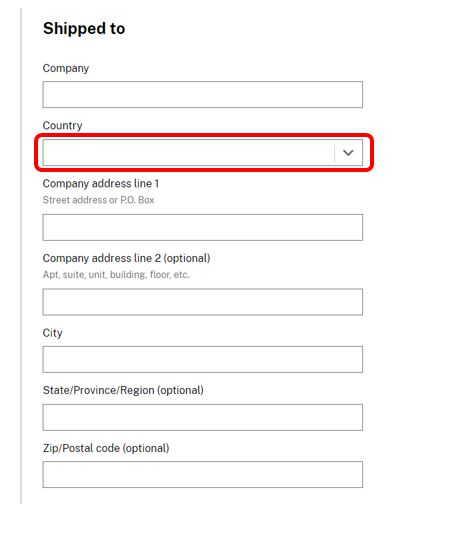Click the down chevron in the Country dropdown
The height and width of the screenshot is (542, 450).
pos(348,152)
